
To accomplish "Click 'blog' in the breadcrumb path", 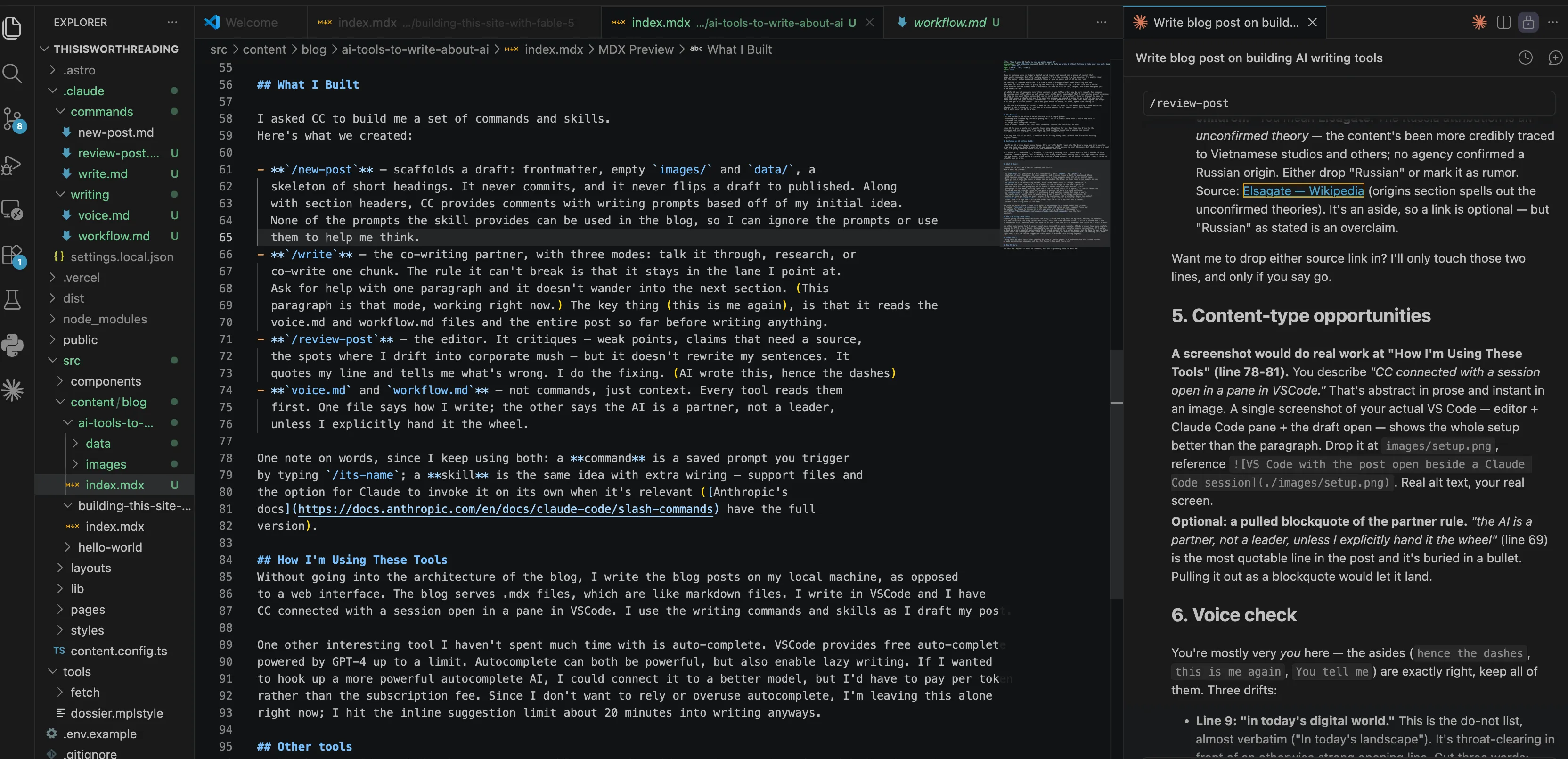I will click(x=313, y=49).
